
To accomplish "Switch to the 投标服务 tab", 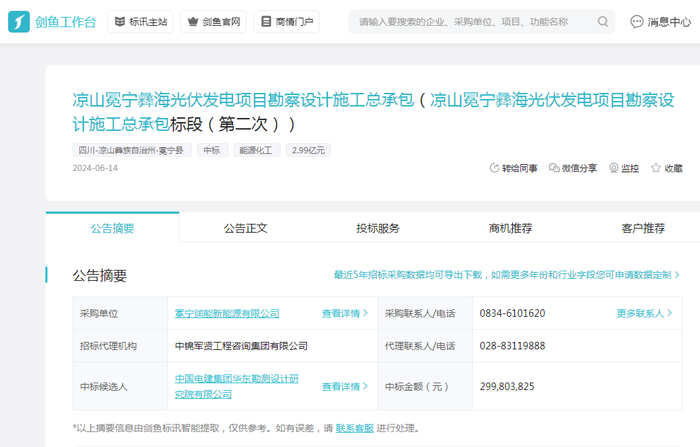I will click(378, 228).
